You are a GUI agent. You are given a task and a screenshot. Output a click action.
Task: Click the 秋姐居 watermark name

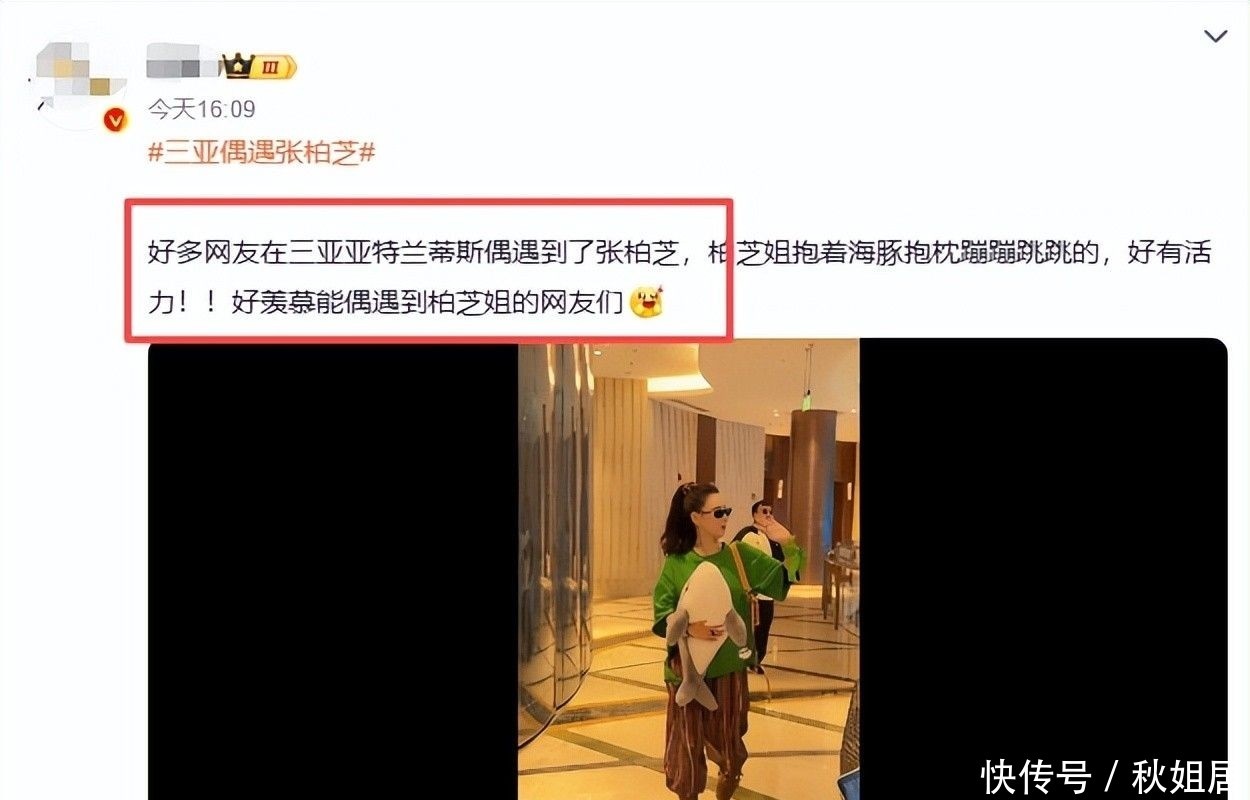(1181, 776)
